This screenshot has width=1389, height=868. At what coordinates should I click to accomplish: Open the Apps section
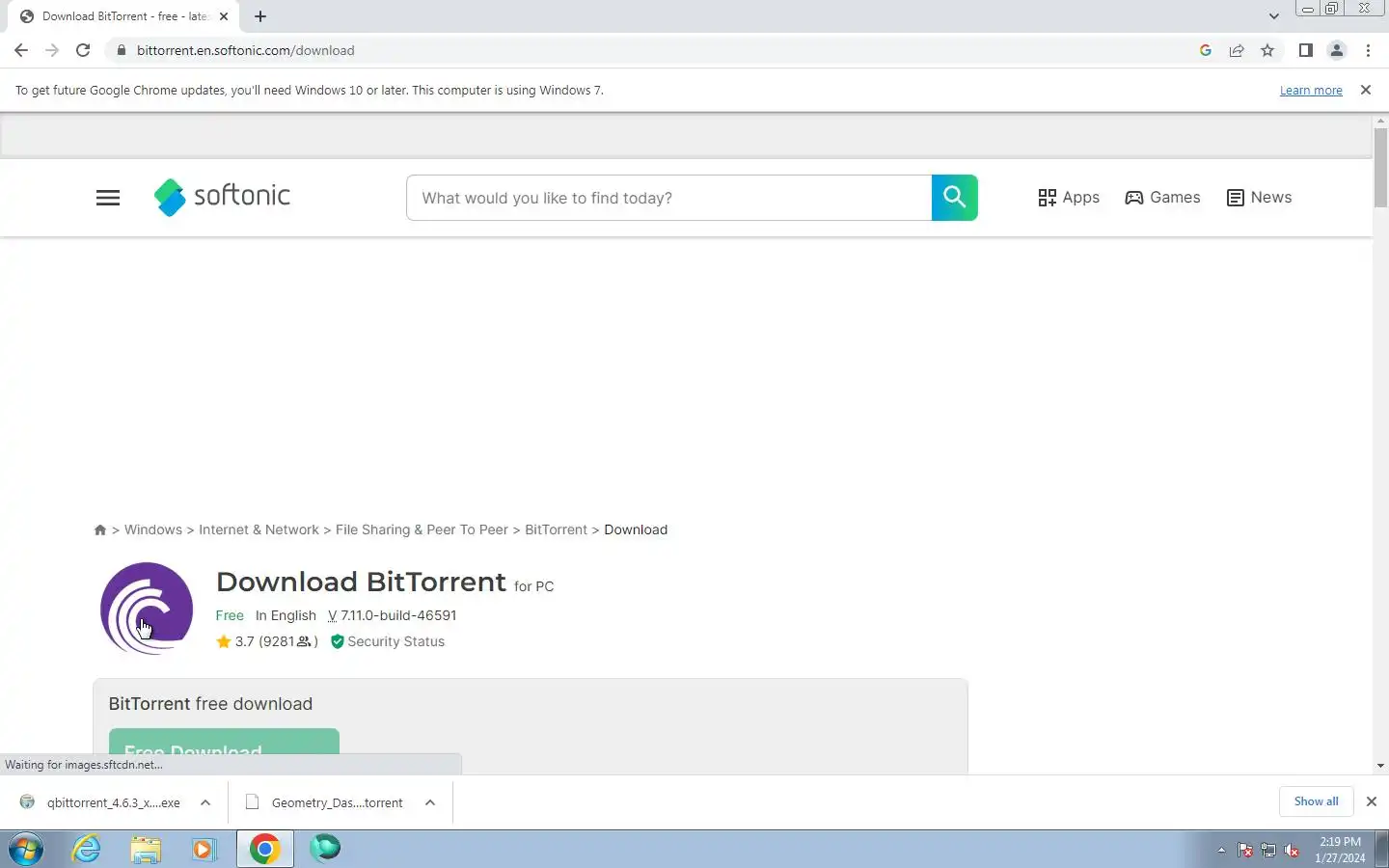click(x=1069, y=198)
